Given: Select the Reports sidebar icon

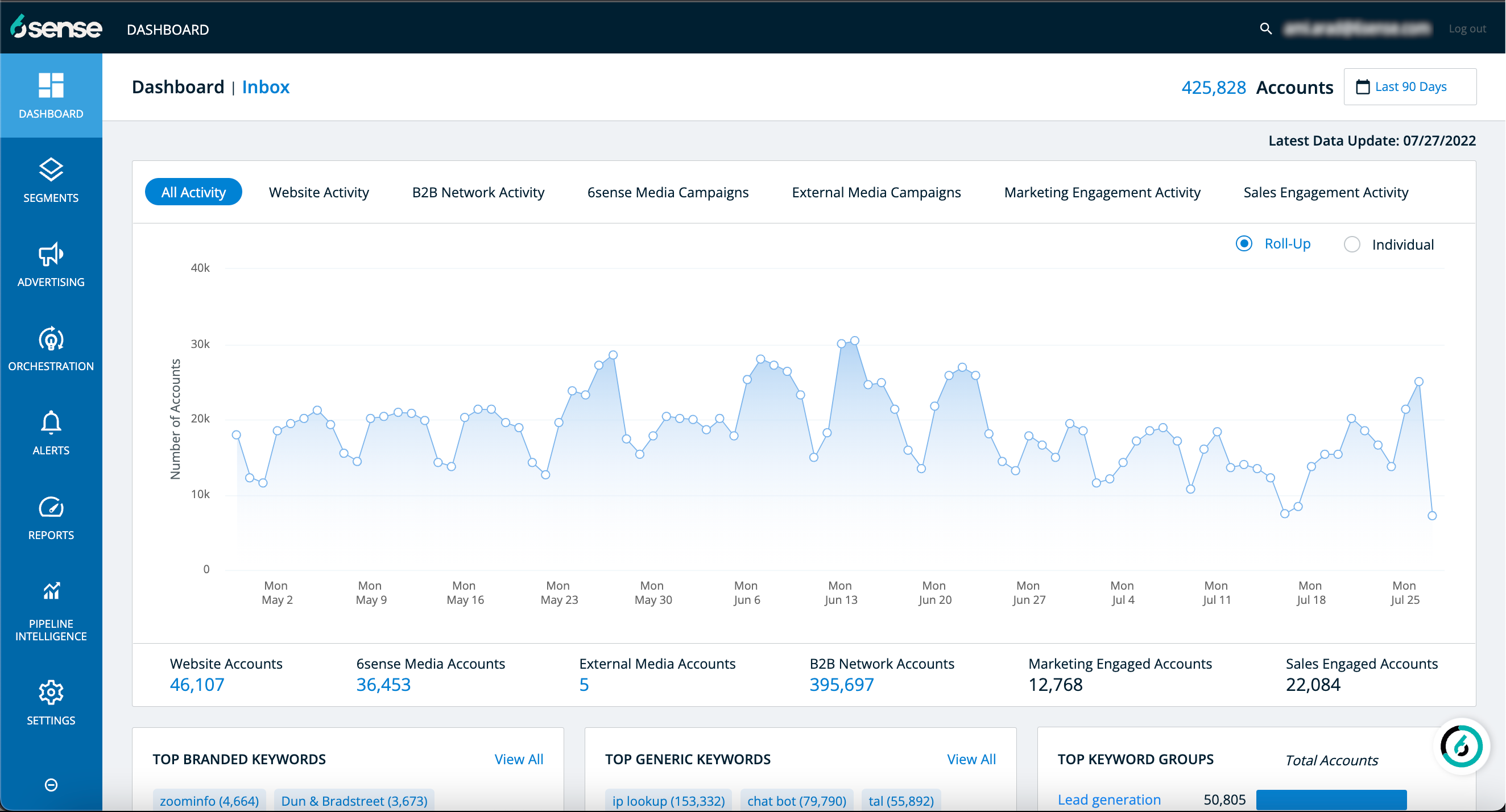Looking at the screenshot, I should [x=51, y=516].
